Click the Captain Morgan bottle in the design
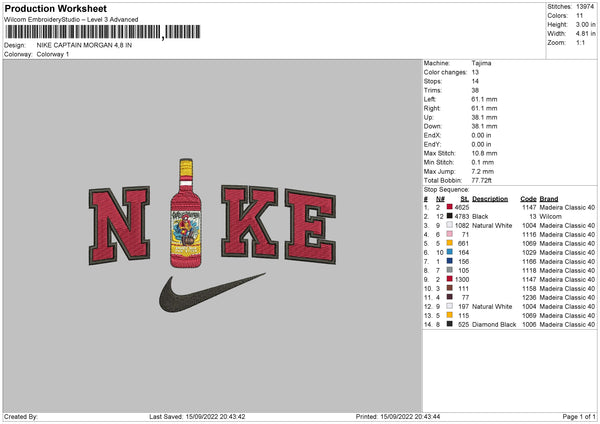600x424 pixels. coord(186,213)
